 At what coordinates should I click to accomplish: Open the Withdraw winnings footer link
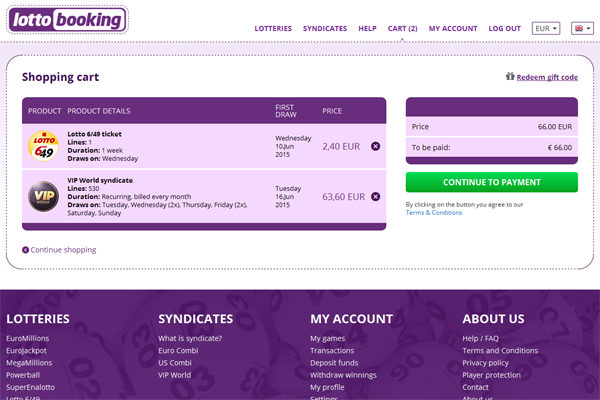coord(343,375)
